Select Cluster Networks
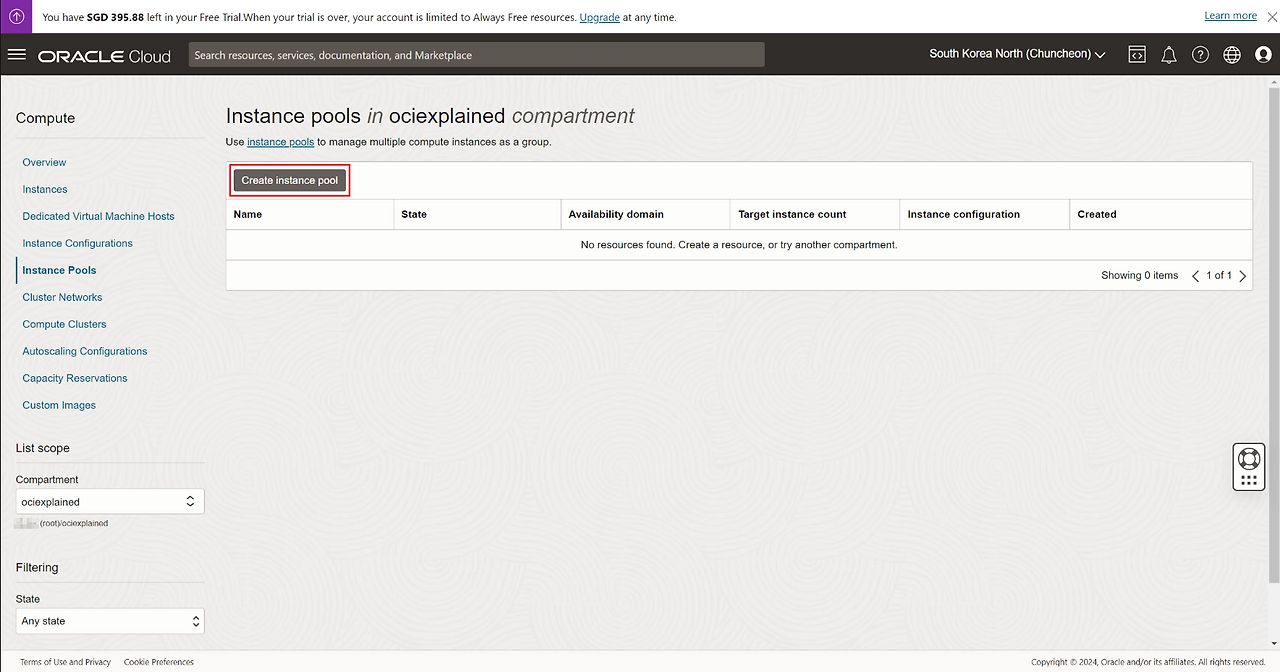The height and width of the screenshot is (672, 1280). pos(62,297)
